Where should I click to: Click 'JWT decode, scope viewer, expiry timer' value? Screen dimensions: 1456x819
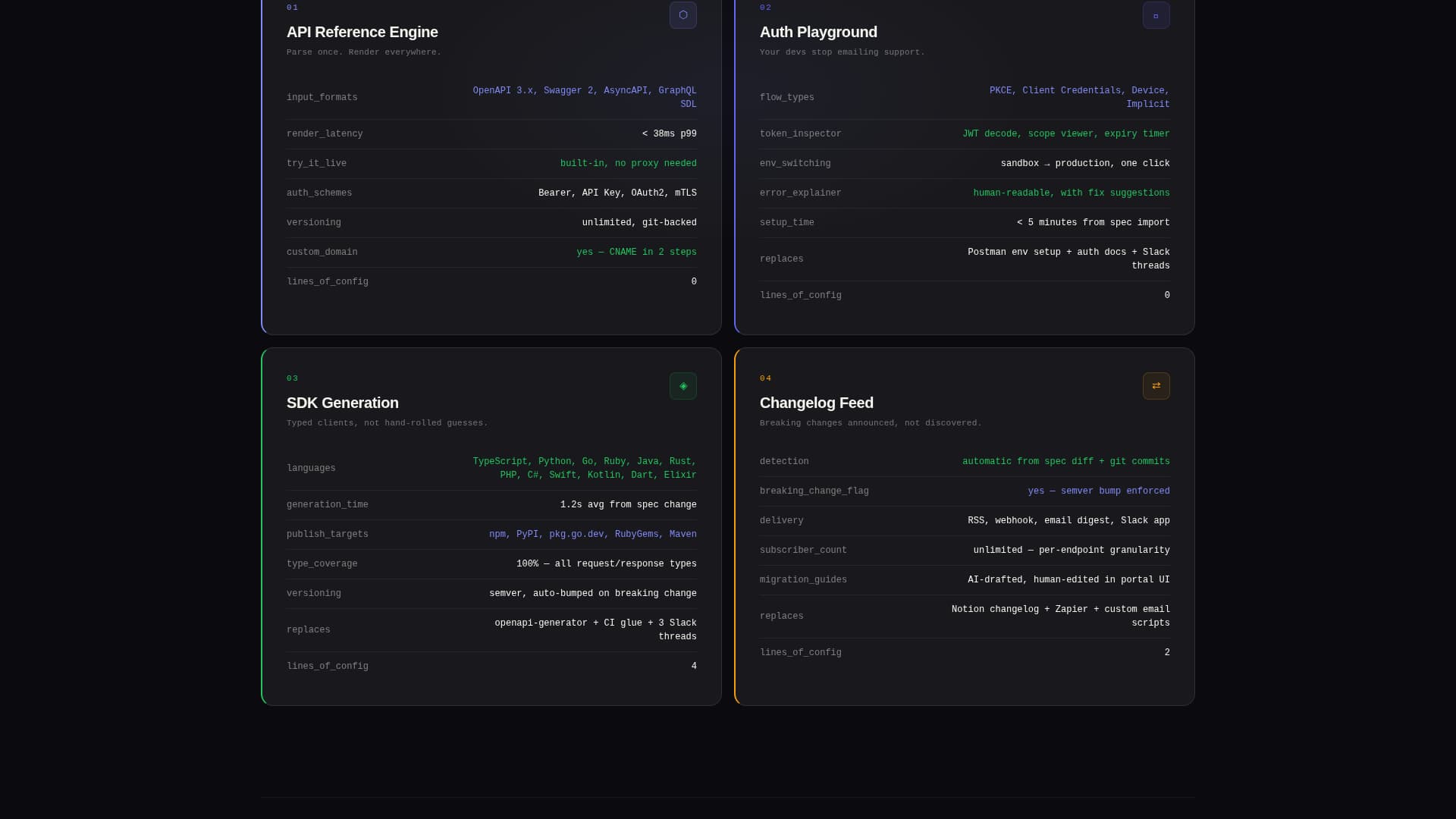coord(1065,134)
